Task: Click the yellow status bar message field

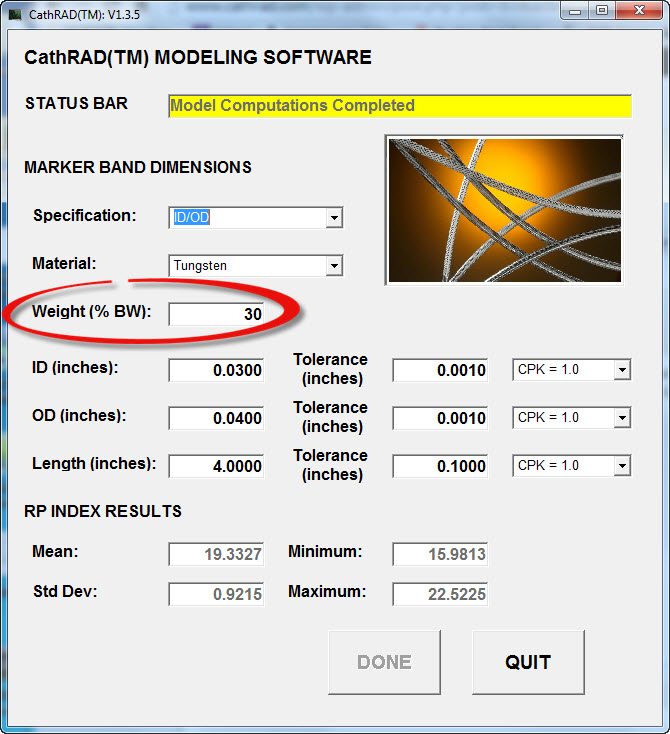Action: 400,106
